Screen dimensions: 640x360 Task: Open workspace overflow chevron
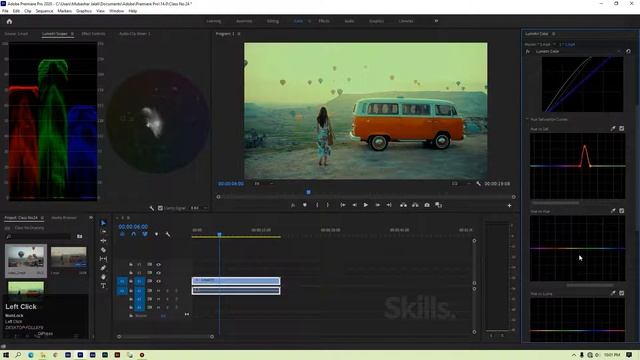(436, 21)
